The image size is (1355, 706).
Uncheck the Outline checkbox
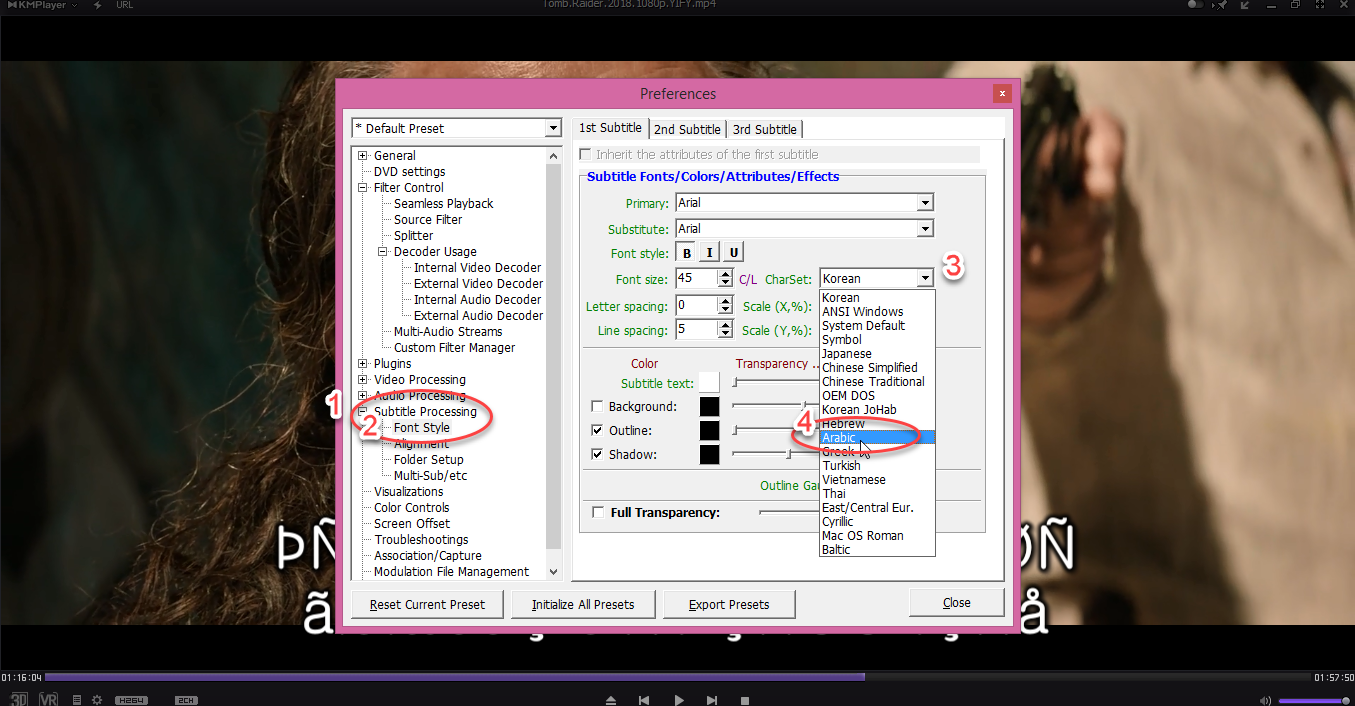(597, 431)
